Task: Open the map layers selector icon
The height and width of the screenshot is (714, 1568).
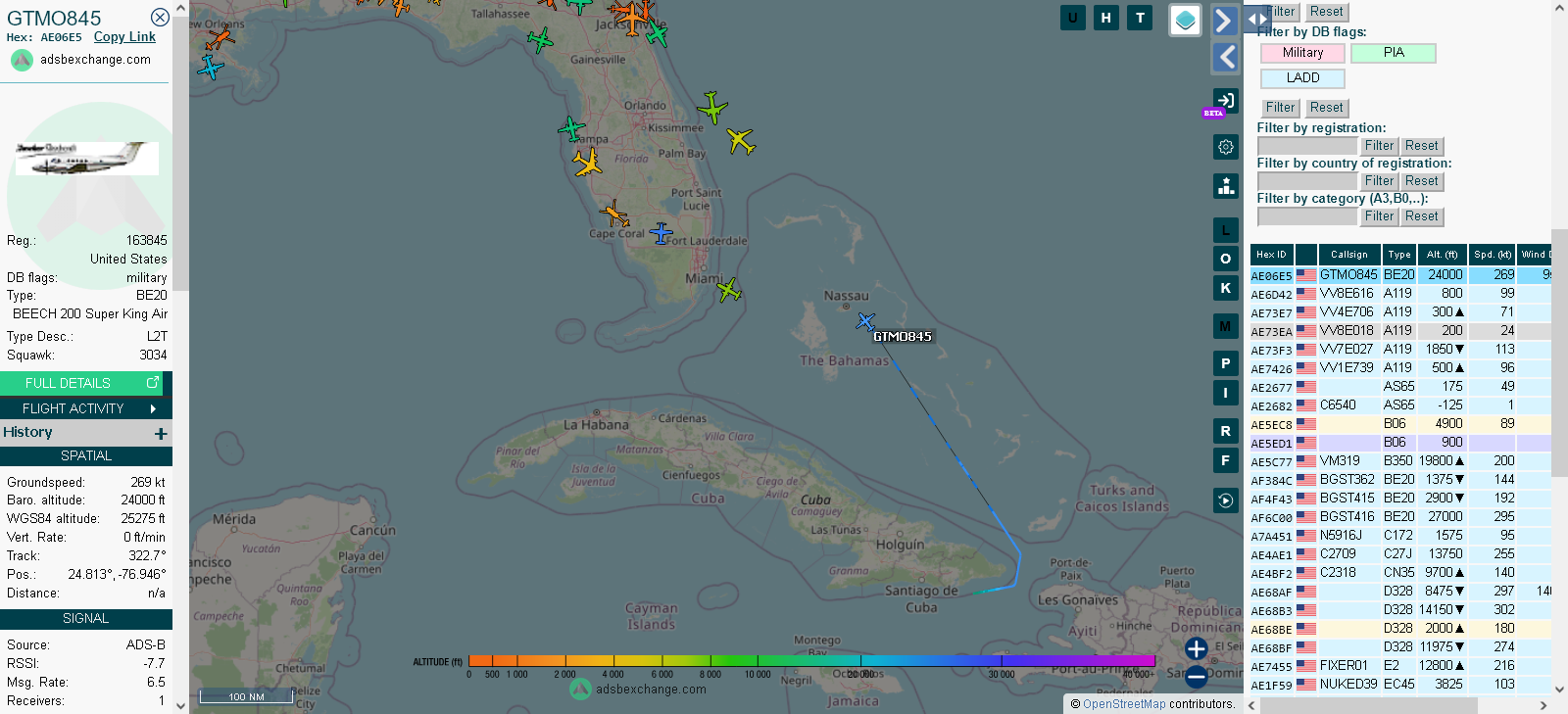Action: 1185,20
